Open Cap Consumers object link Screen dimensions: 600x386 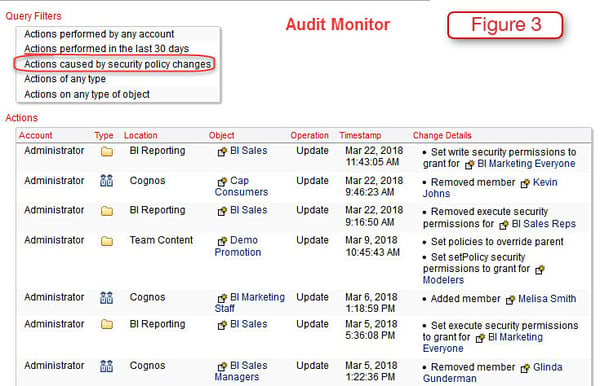click(x=241, y=186)
